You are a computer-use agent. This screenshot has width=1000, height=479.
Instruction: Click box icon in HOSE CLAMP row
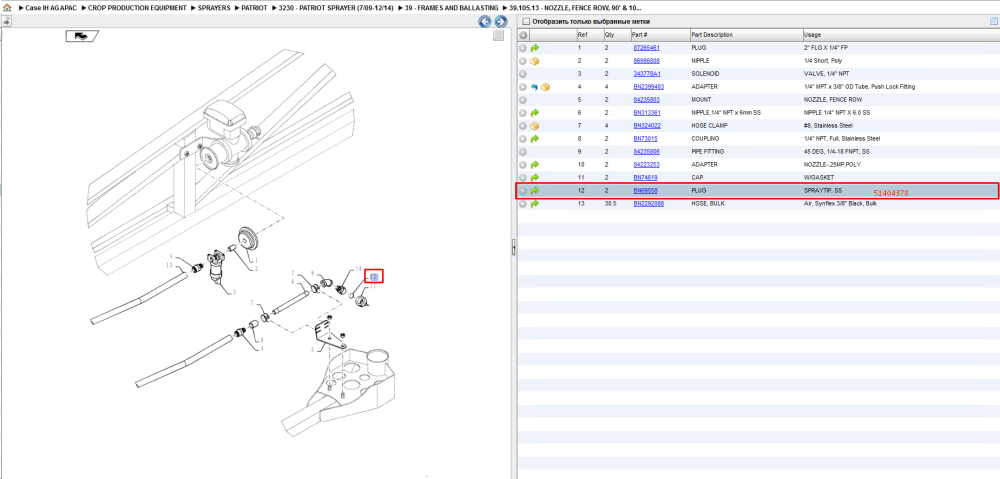pyautogui.click(x=534, y=126)
